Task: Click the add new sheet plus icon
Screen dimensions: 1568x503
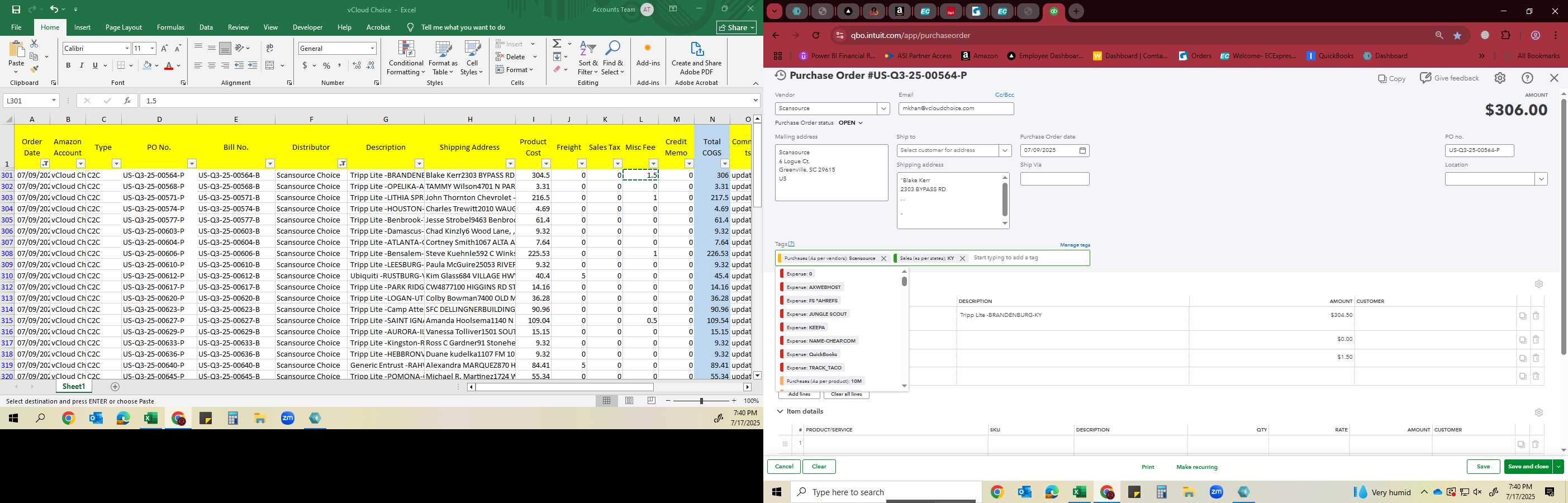Action: point(115,387)
